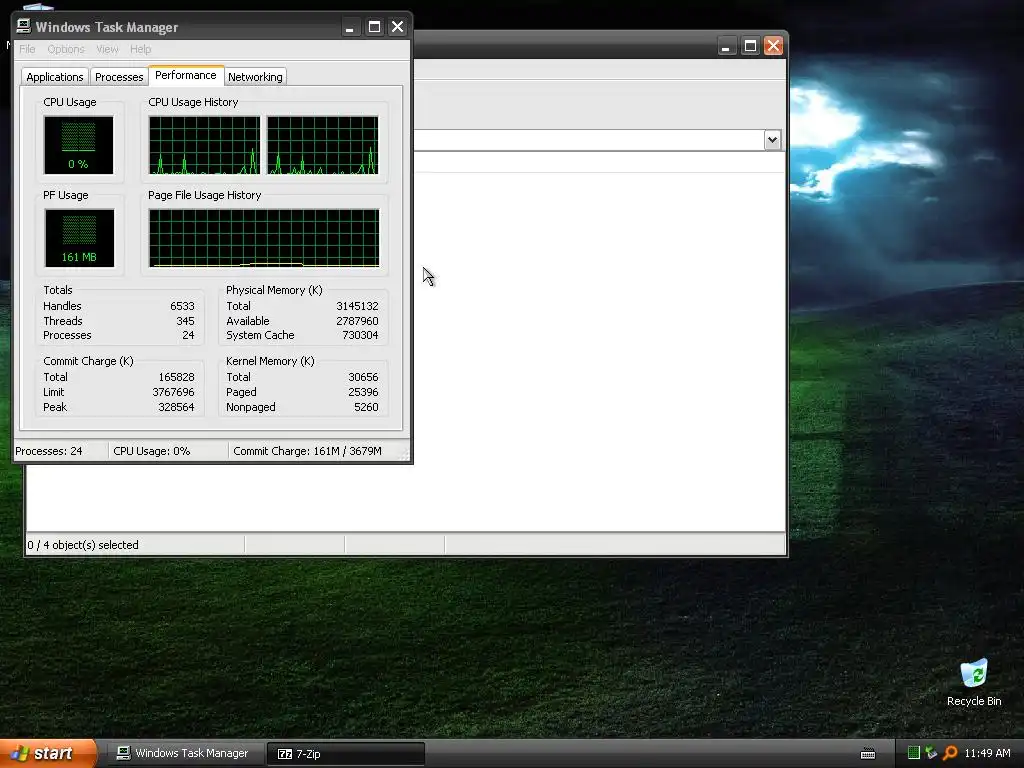Close the Windows Task Manager window
This screenshot has width=1024, height=768.
pyautogui.click(x=397, y=27)
